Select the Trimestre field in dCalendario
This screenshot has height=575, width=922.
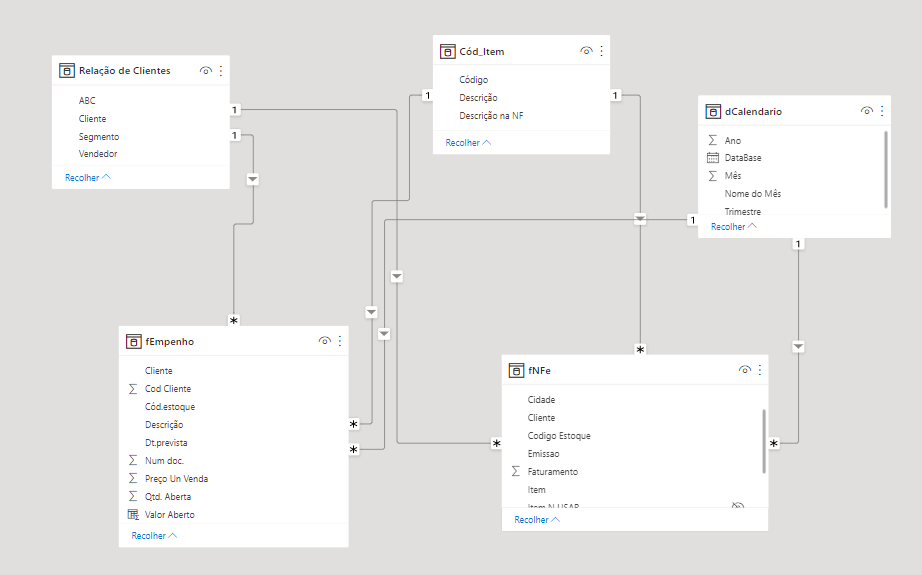click(x=743, y=212)
